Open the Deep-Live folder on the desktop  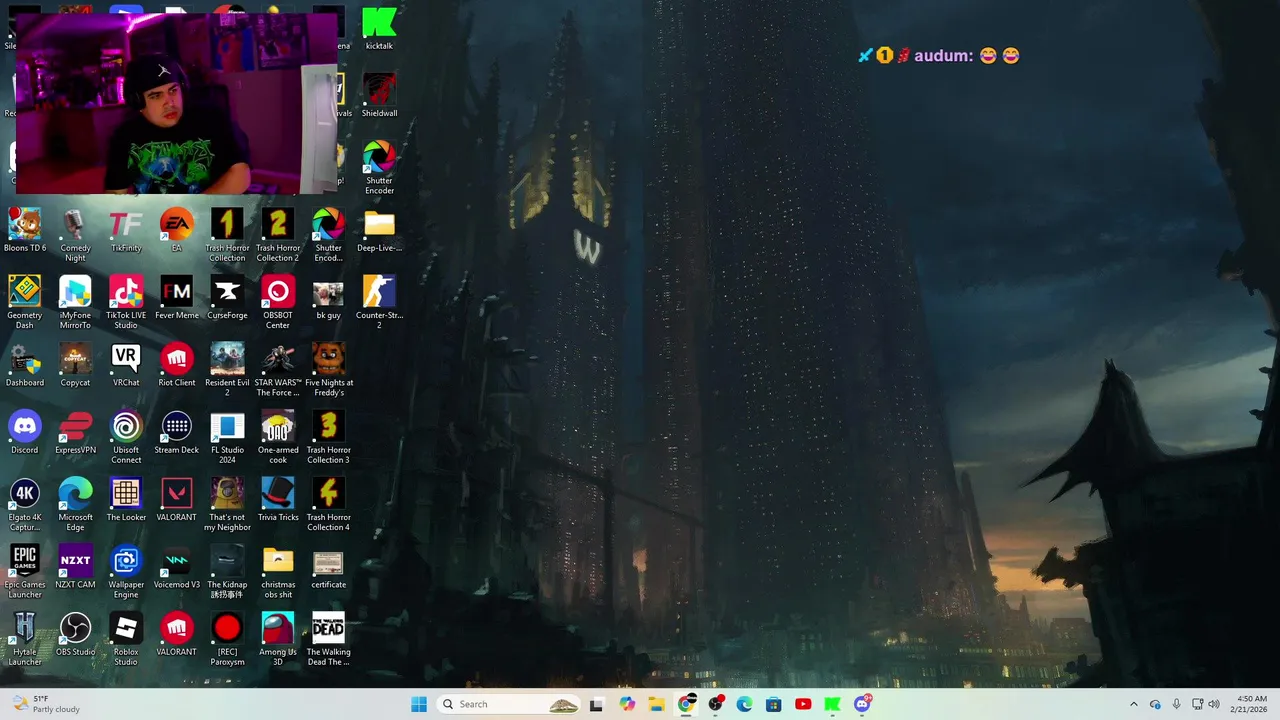point(379,231)
